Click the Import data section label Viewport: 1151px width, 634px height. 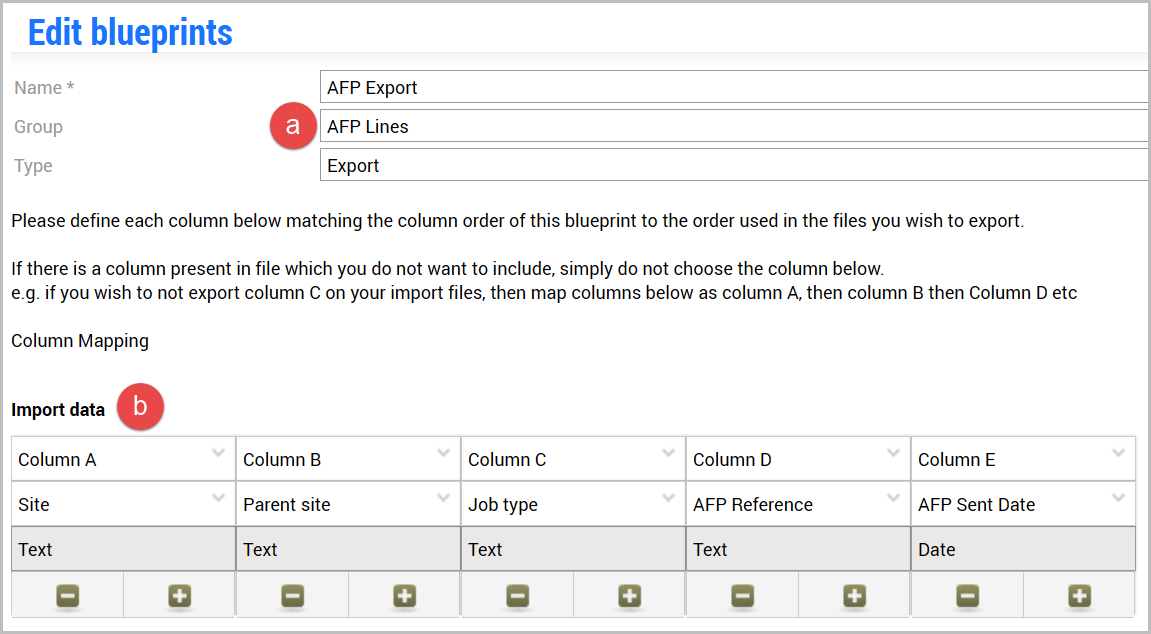click(x=58, y=409)
